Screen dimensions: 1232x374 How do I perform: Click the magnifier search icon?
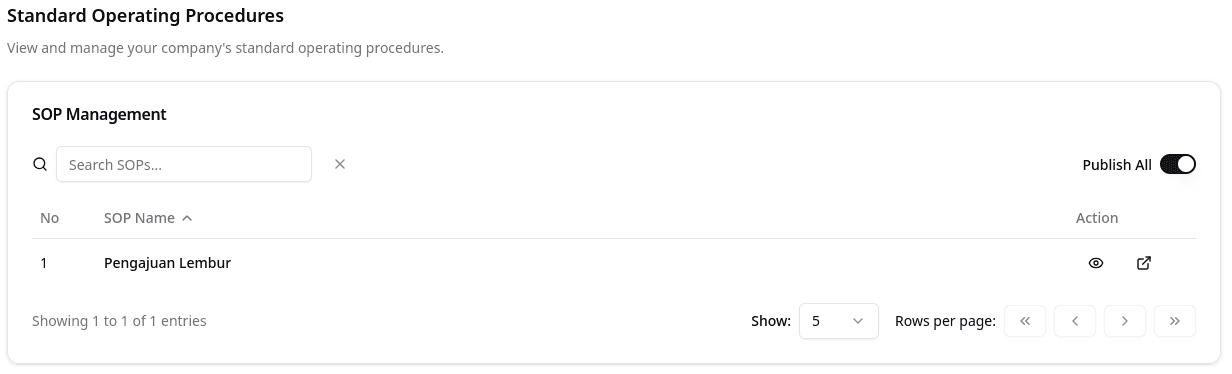pos(40,165)
